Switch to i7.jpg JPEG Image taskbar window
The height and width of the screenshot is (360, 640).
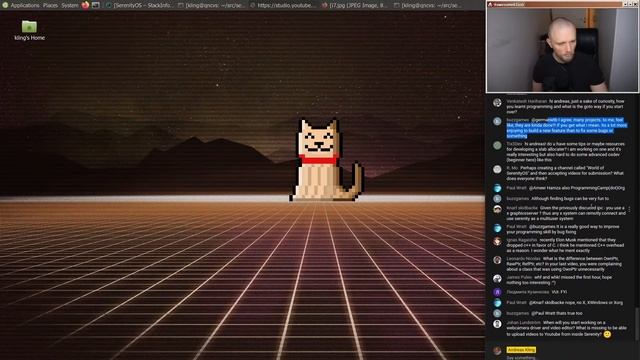[x=354, y=5]
